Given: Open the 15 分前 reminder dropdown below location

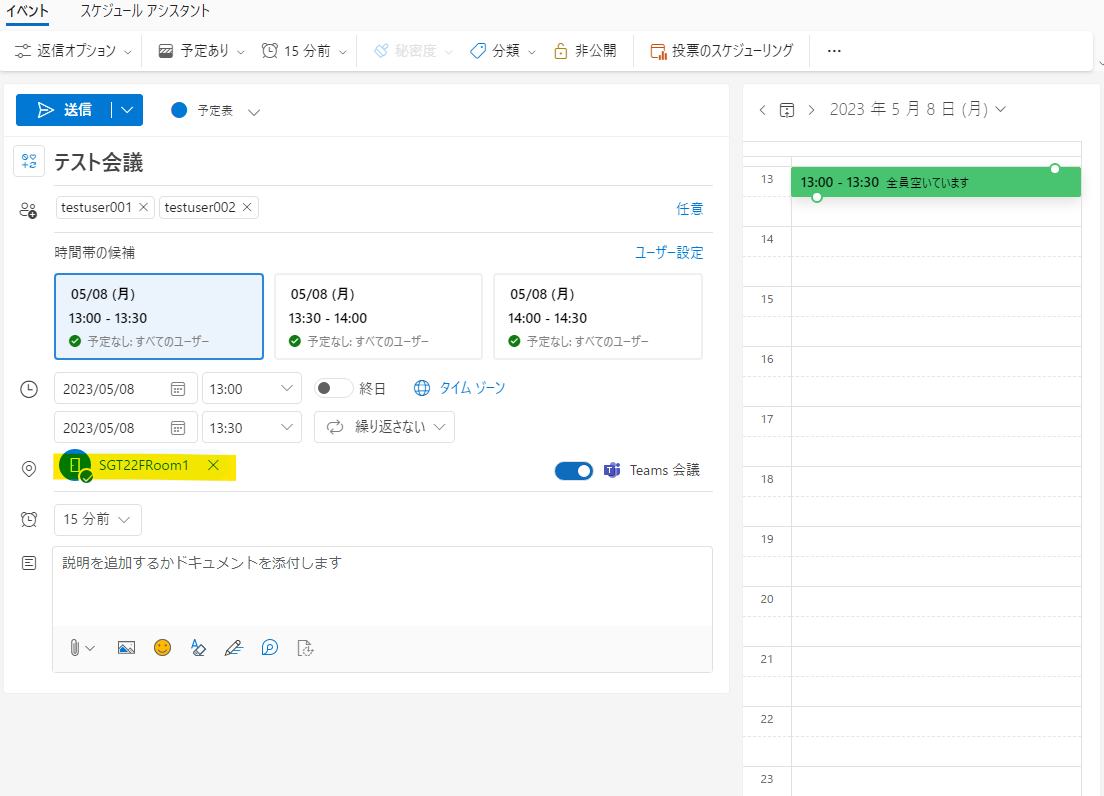Looking at the screenshot, I should pyautogui.click(x=98, y=519).
